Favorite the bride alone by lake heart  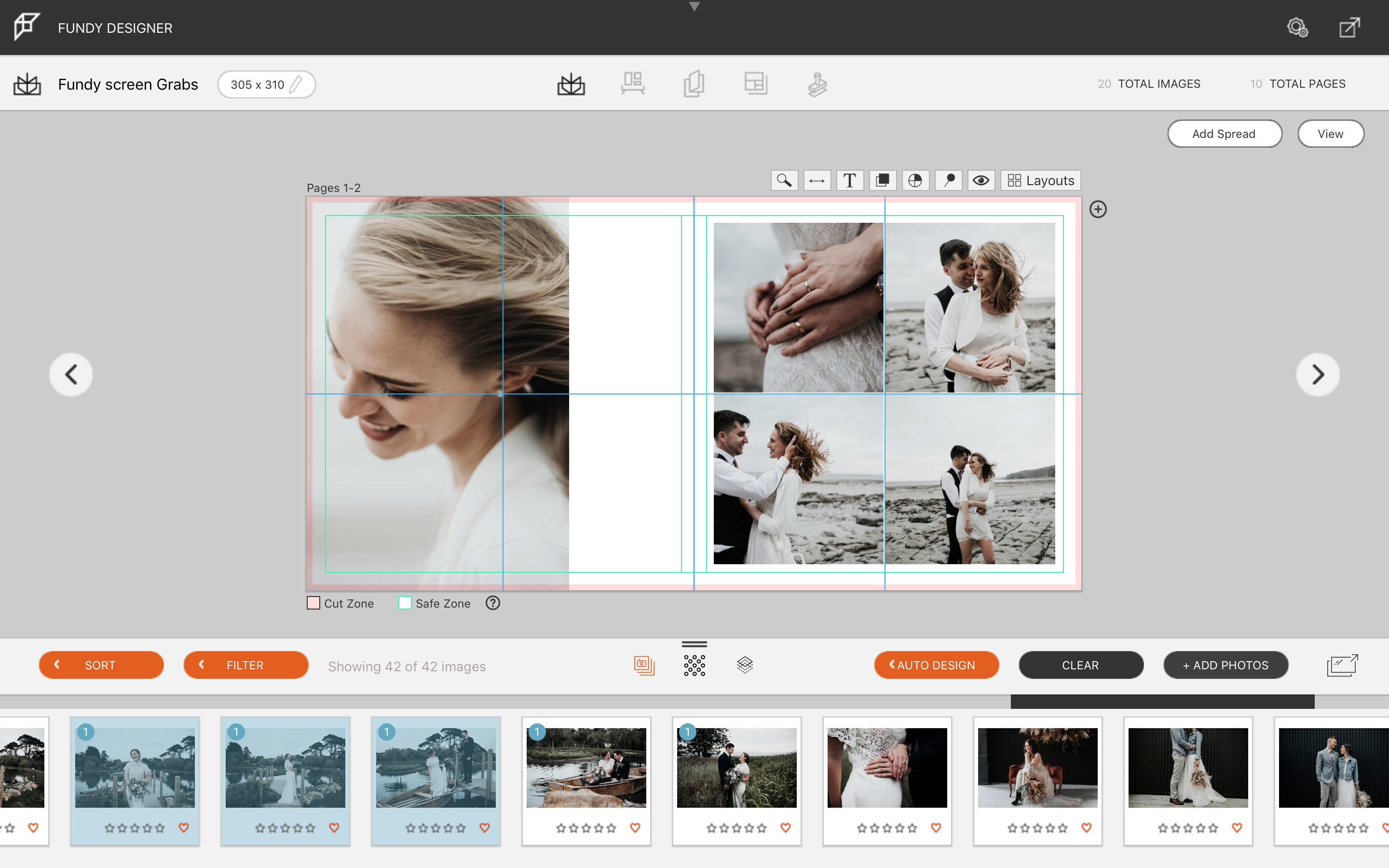[184, 828]
